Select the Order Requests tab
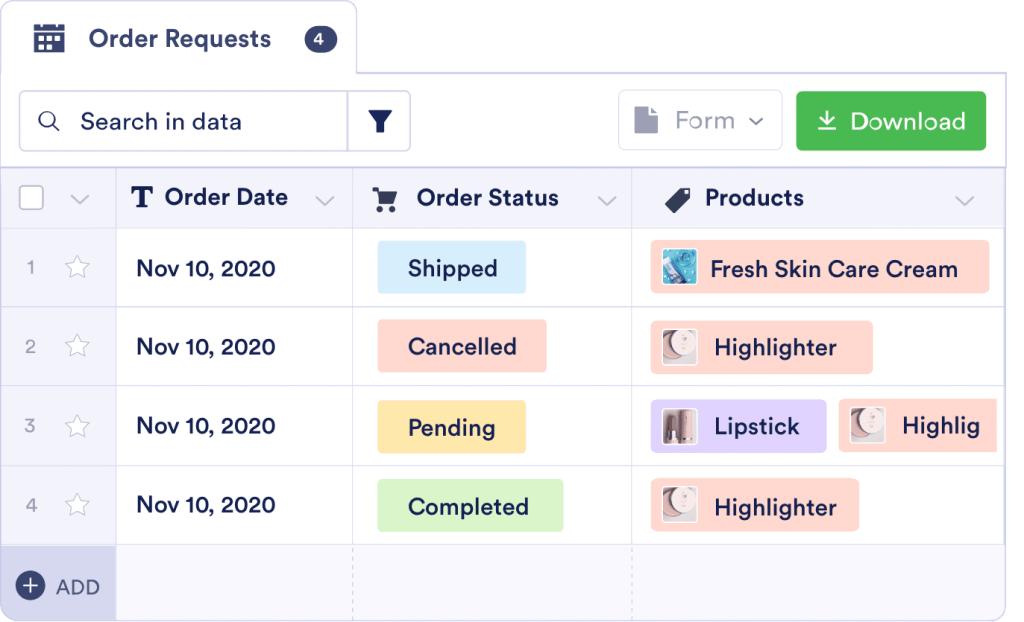Image resolution: width=1024 pixels, height=622 pixels. pos(180,39)
